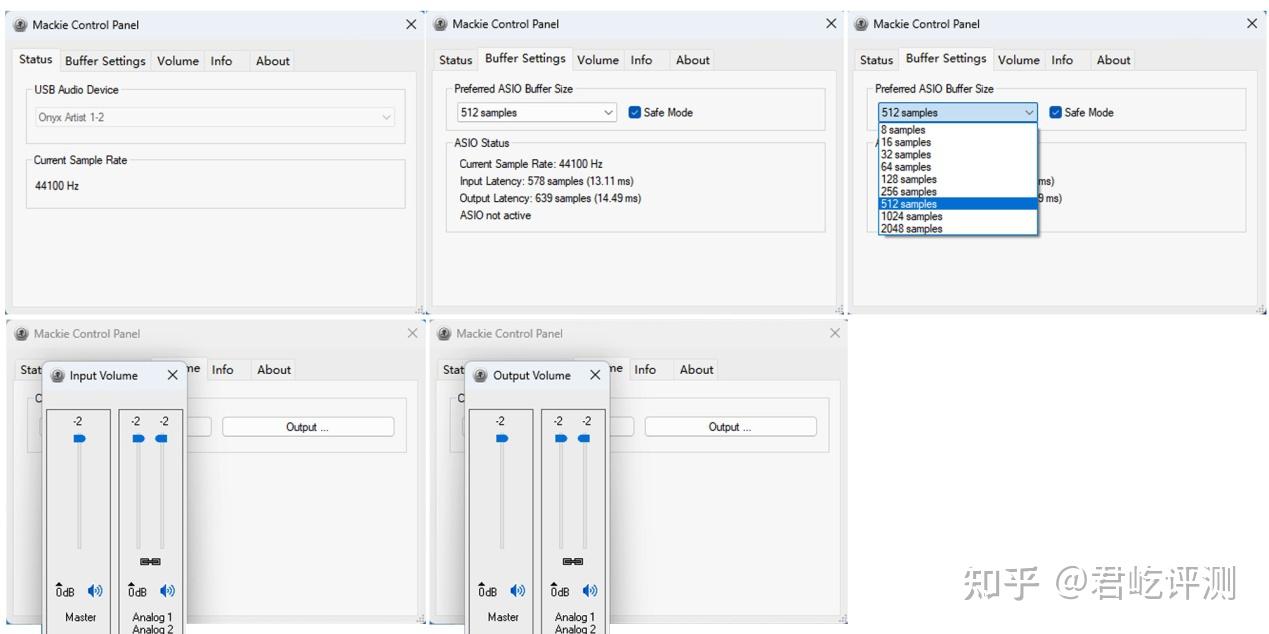
Task: Click the Master slider handle in Output Volume
Action: point(502,438)
